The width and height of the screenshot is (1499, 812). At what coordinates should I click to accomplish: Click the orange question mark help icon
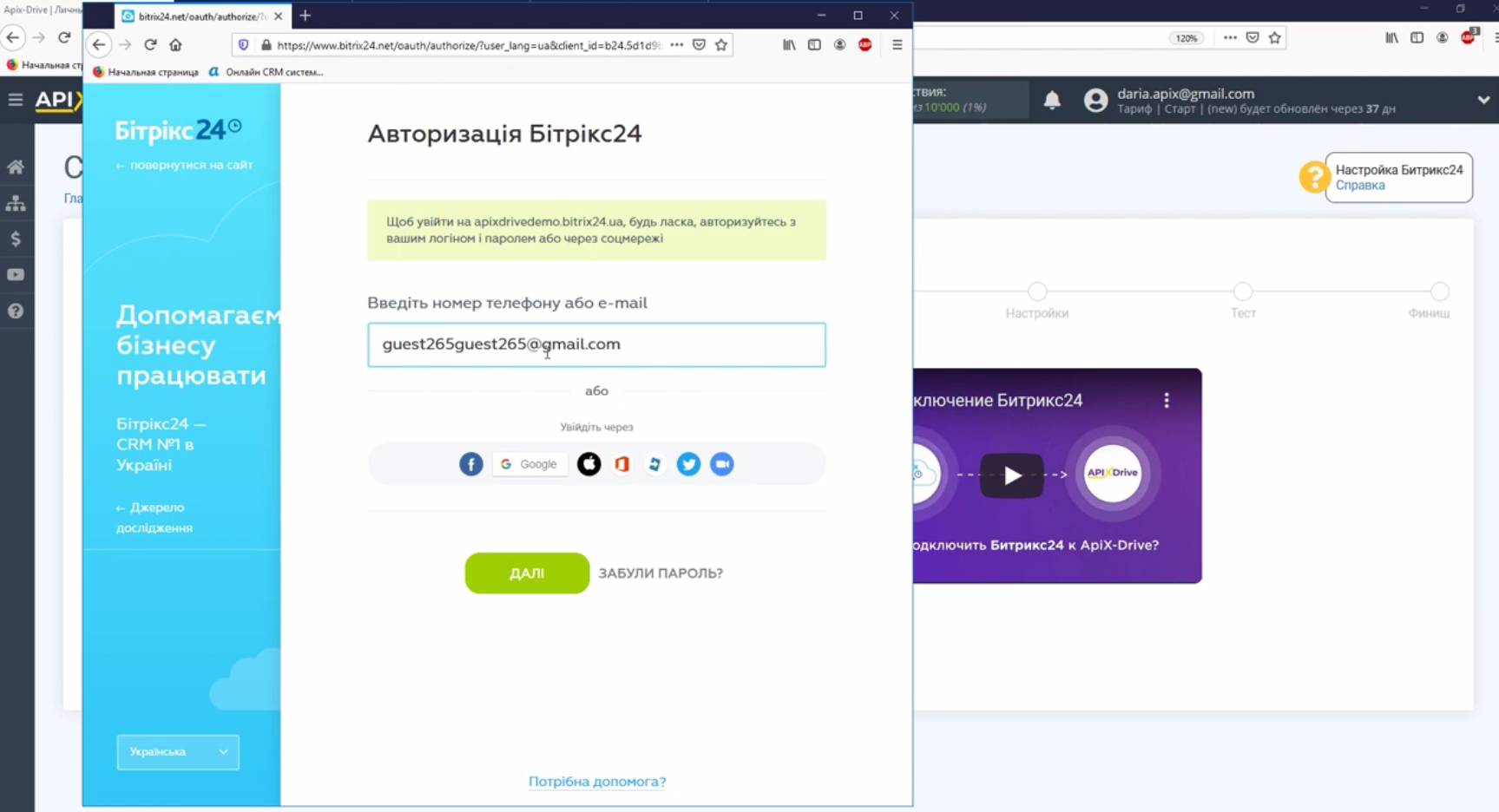[1314, 177]
